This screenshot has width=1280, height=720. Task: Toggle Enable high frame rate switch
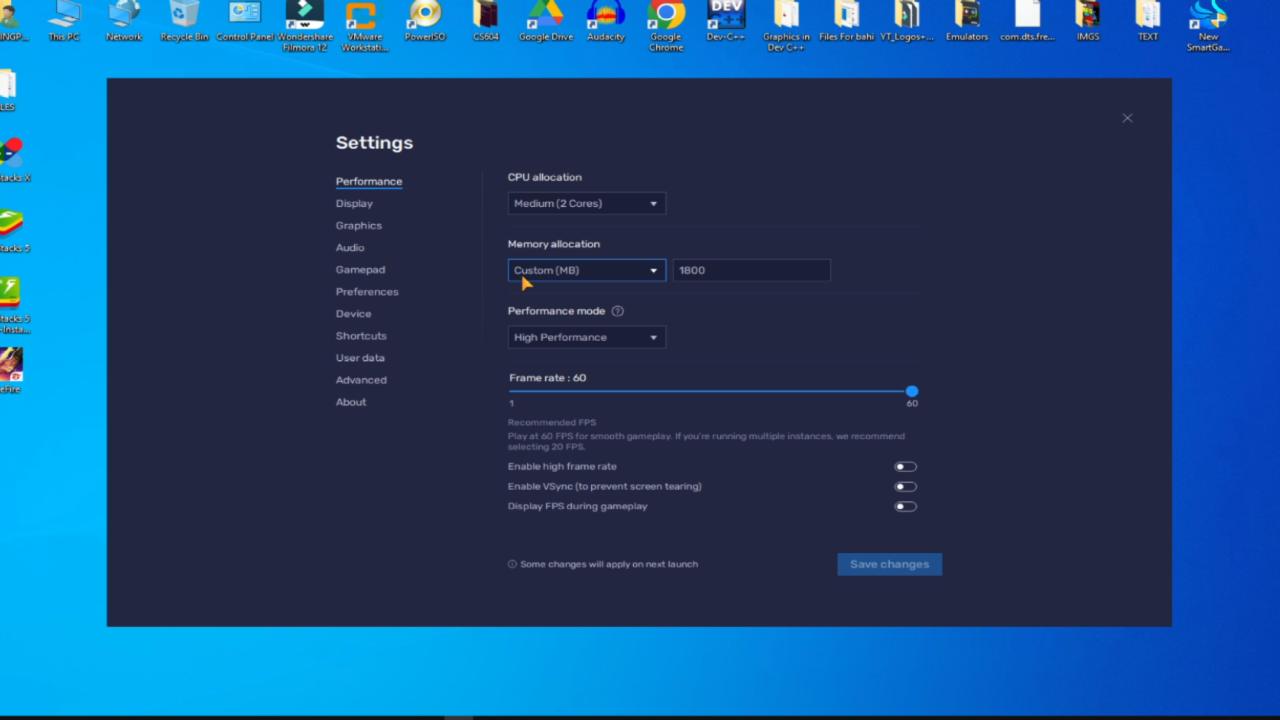tap(905, 467)
